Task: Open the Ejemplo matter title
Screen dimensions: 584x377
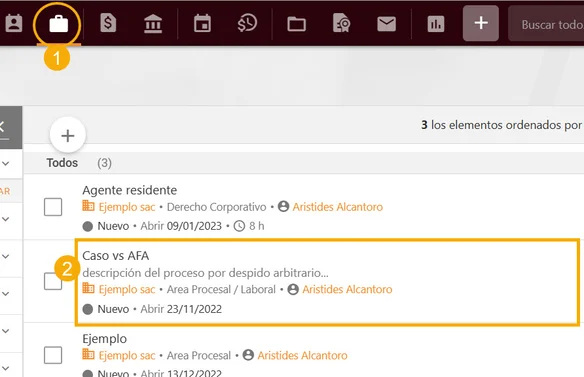Action: (104, 339)
